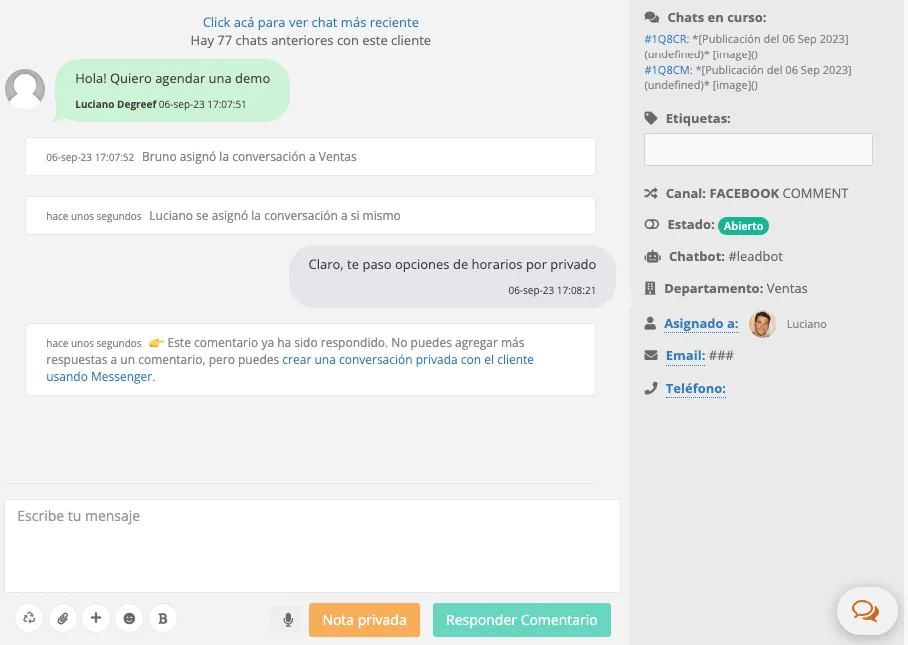Click the 'Luciano' assigned agent name
Screen dimensions: 908x645
pos(807,324)
